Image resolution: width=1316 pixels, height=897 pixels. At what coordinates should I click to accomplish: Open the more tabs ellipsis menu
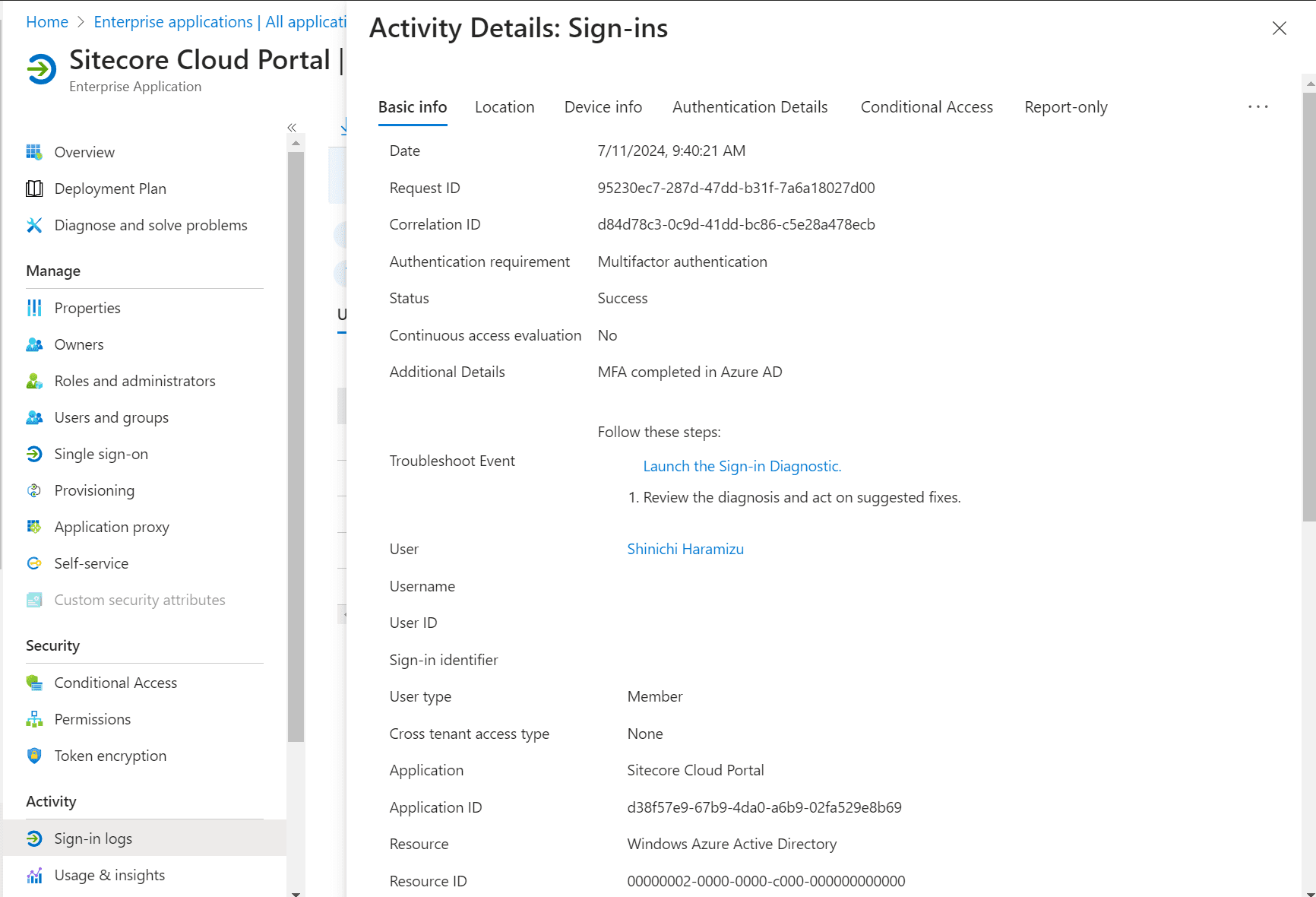click(x=1257, y=107)
